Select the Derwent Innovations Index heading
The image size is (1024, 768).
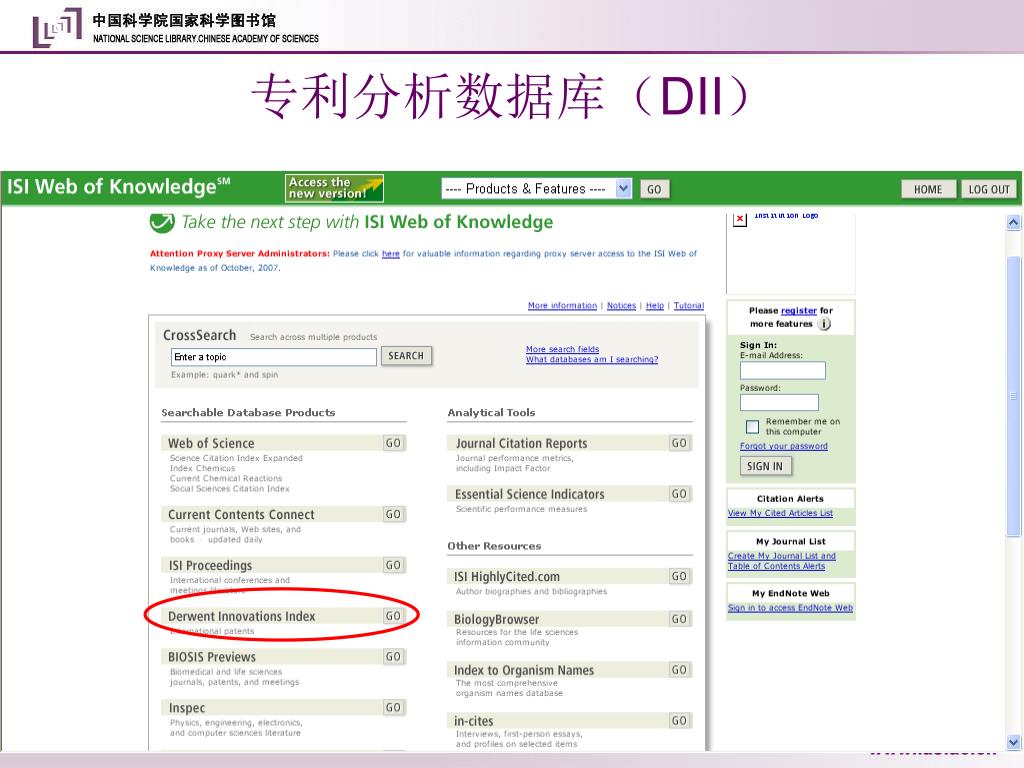[242, 616]
